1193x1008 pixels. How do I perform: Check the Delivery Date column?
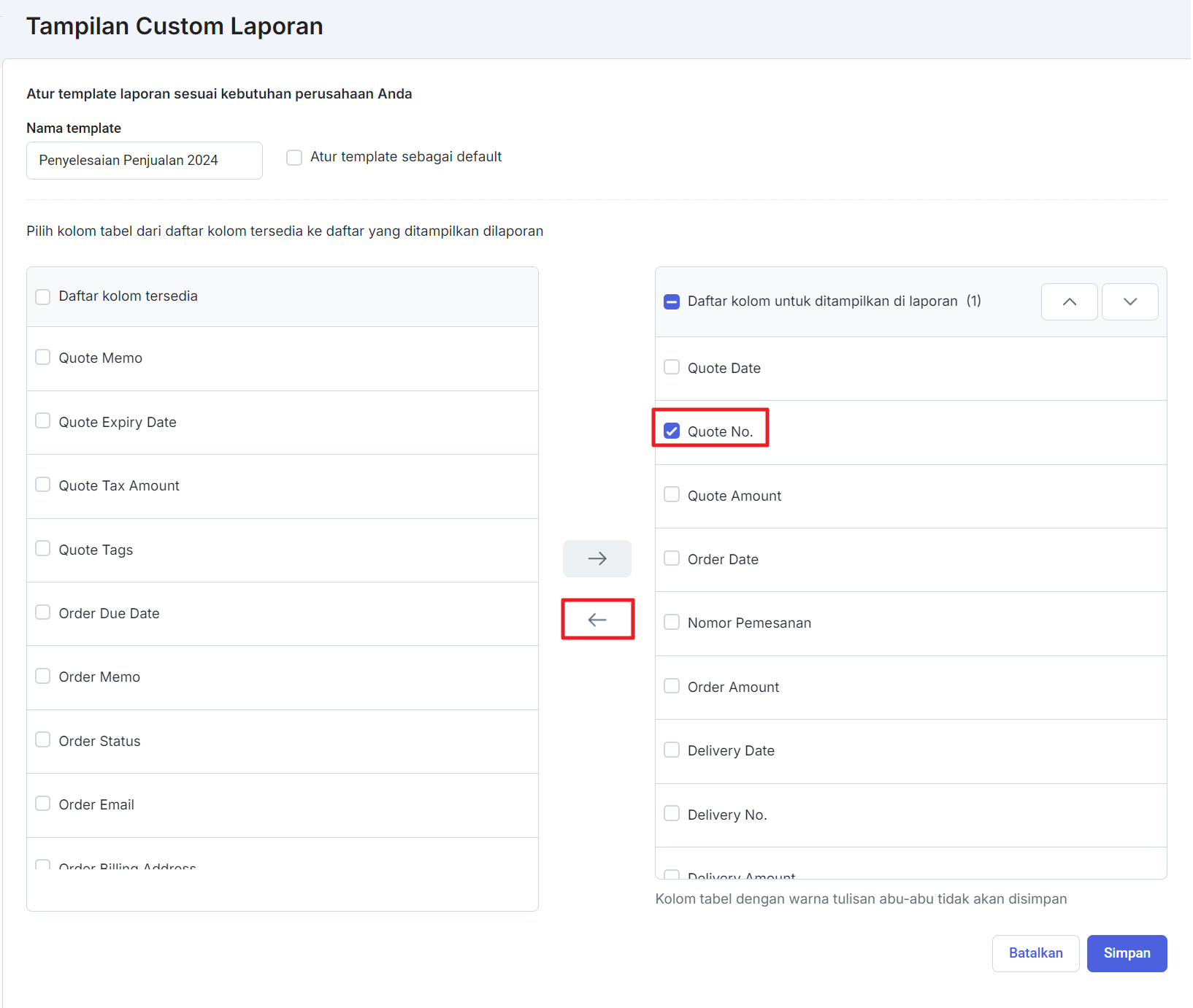click(x=672, y=750)
